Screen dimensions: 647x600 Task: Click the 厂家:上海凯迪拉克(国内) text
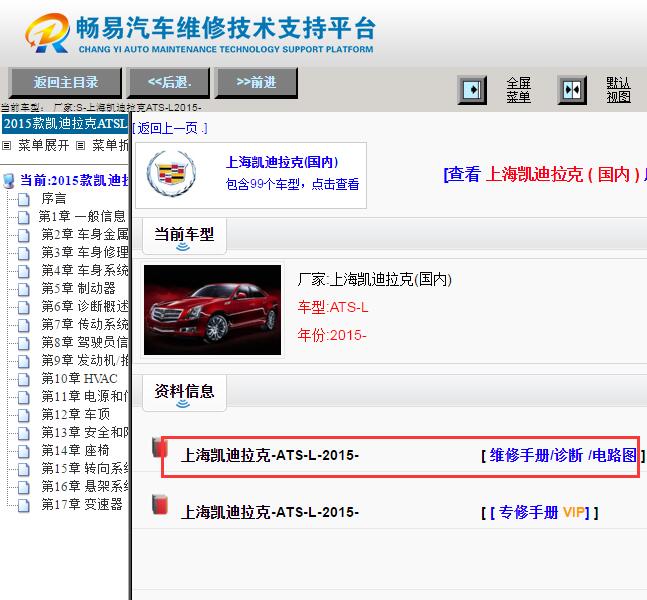click(x=375, y=280)
